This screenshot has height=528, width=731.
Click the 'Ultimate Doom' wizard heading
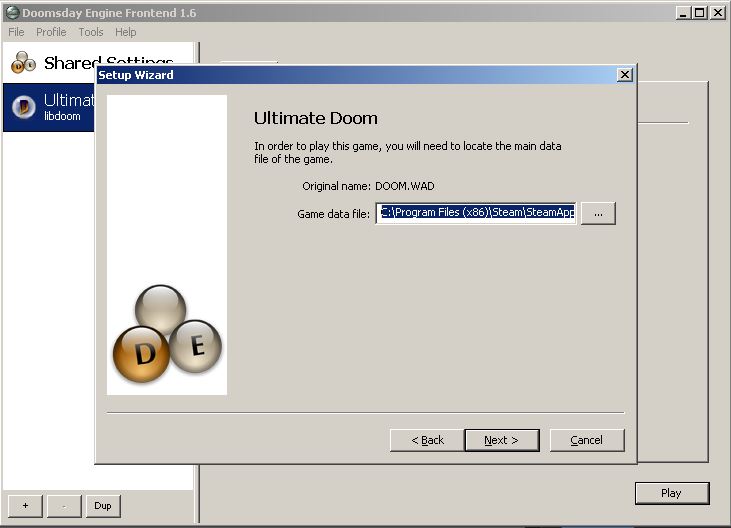(x=316, y=118)
